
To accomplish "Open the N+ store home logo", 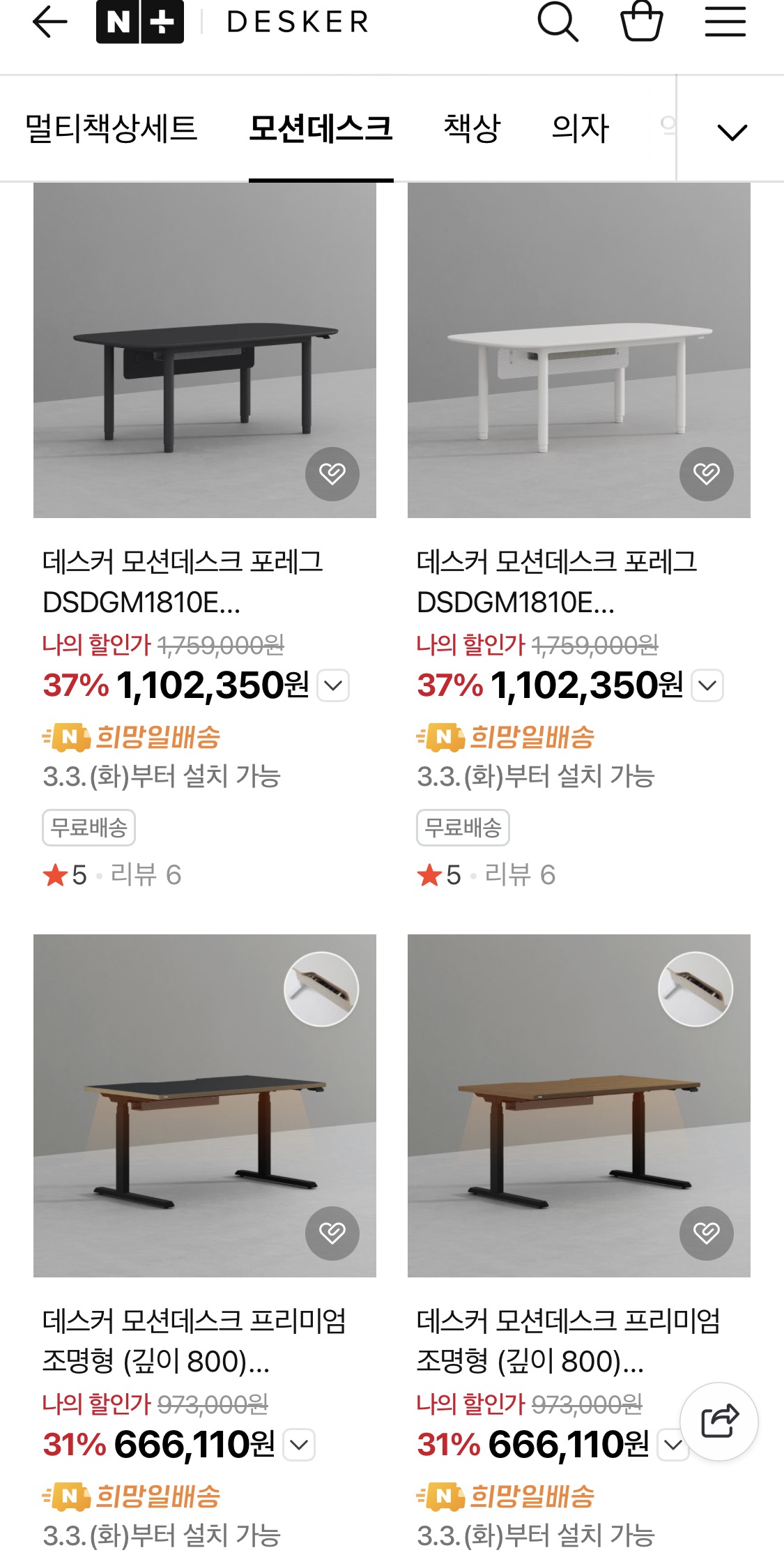I will [140, 22].
